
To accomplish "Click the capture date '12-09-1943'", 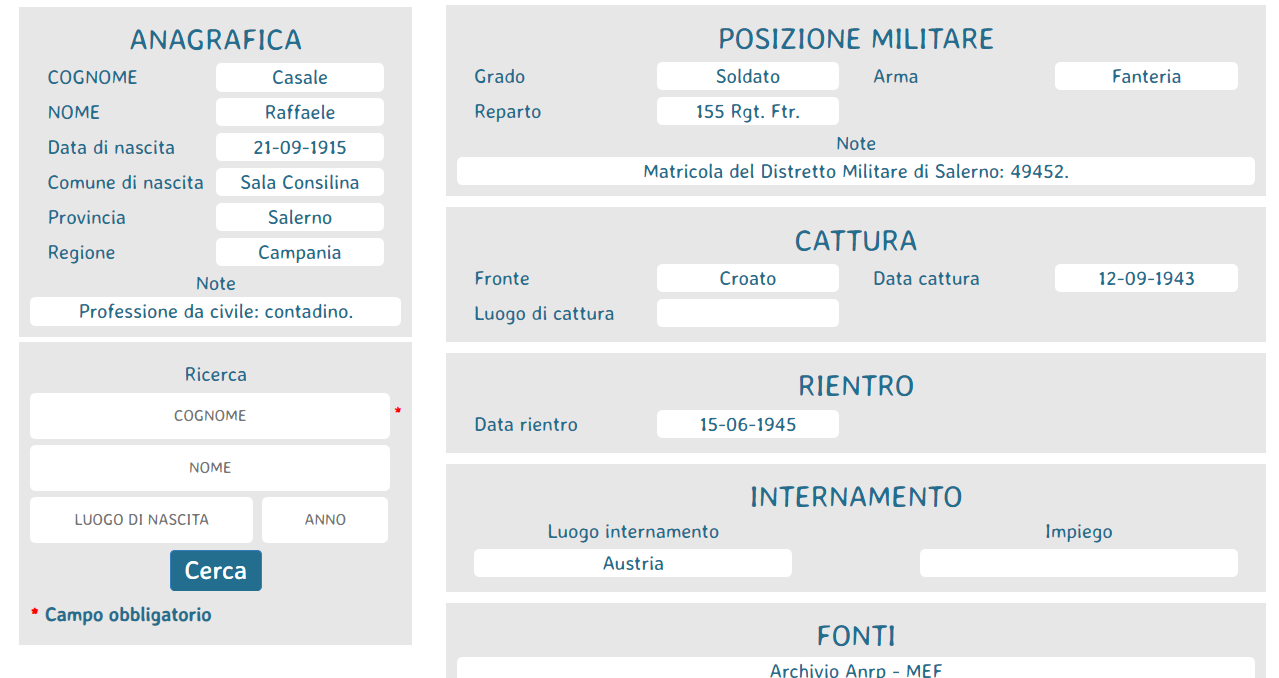I will pyautogui.click(x=1146, y=278).
